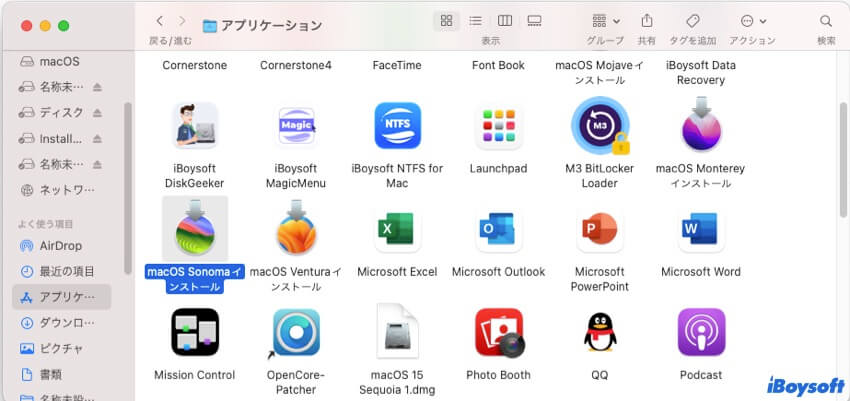Open the QQ penguin icon

point(600,332)
